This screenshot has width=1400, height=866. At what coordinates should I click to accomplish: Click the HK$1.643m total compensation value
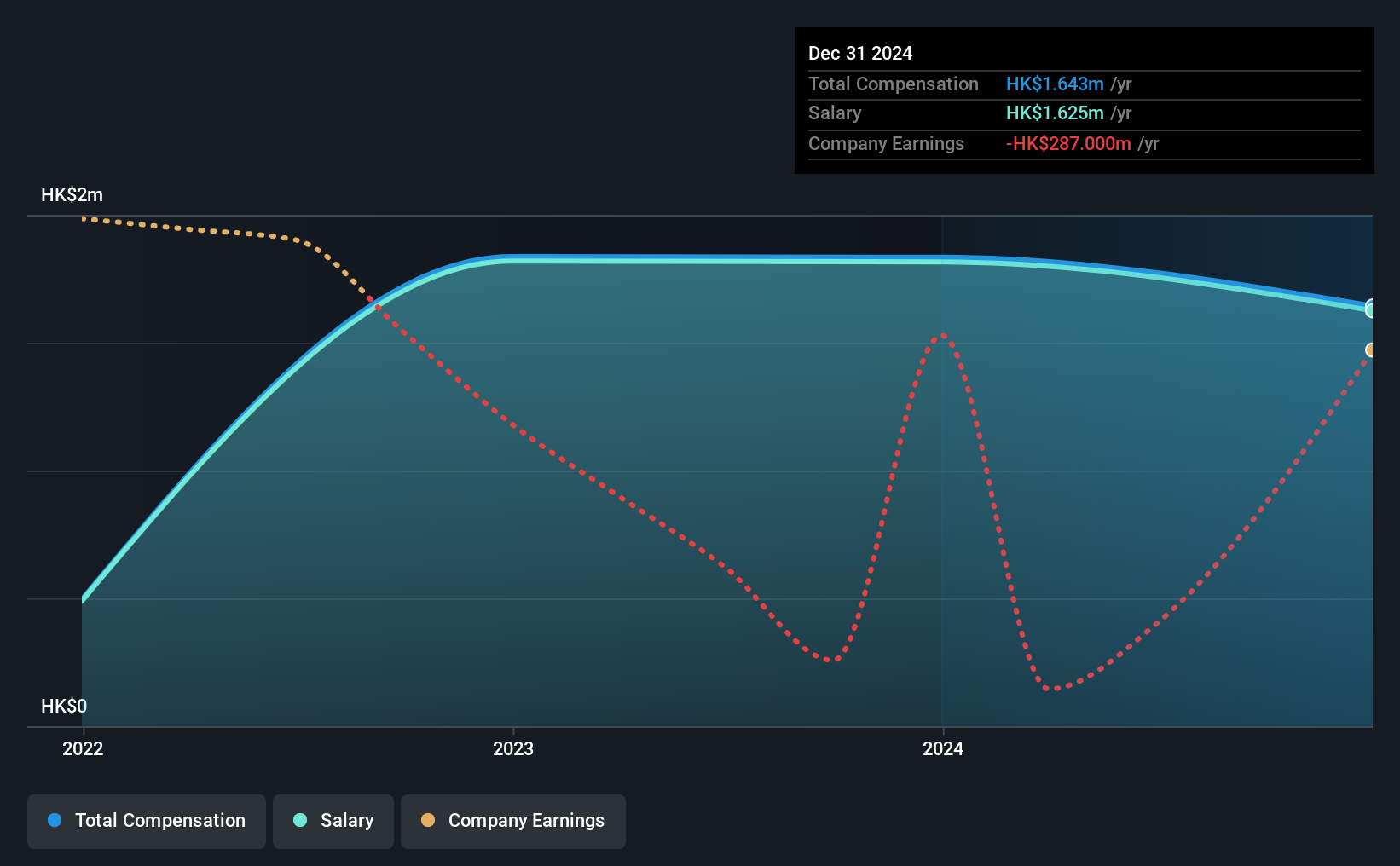[1055, 84]
